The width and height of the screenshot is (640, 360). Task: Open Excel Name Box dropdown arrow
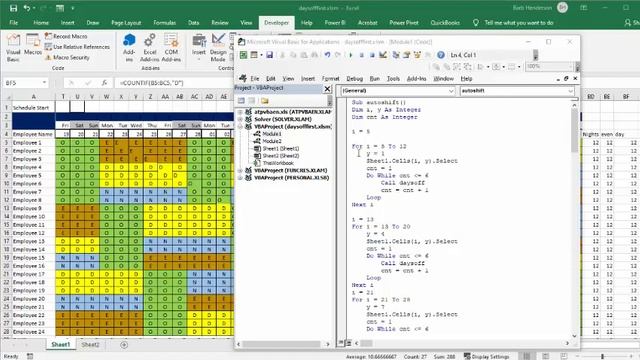pyautogui.click(x=44, y=83)
